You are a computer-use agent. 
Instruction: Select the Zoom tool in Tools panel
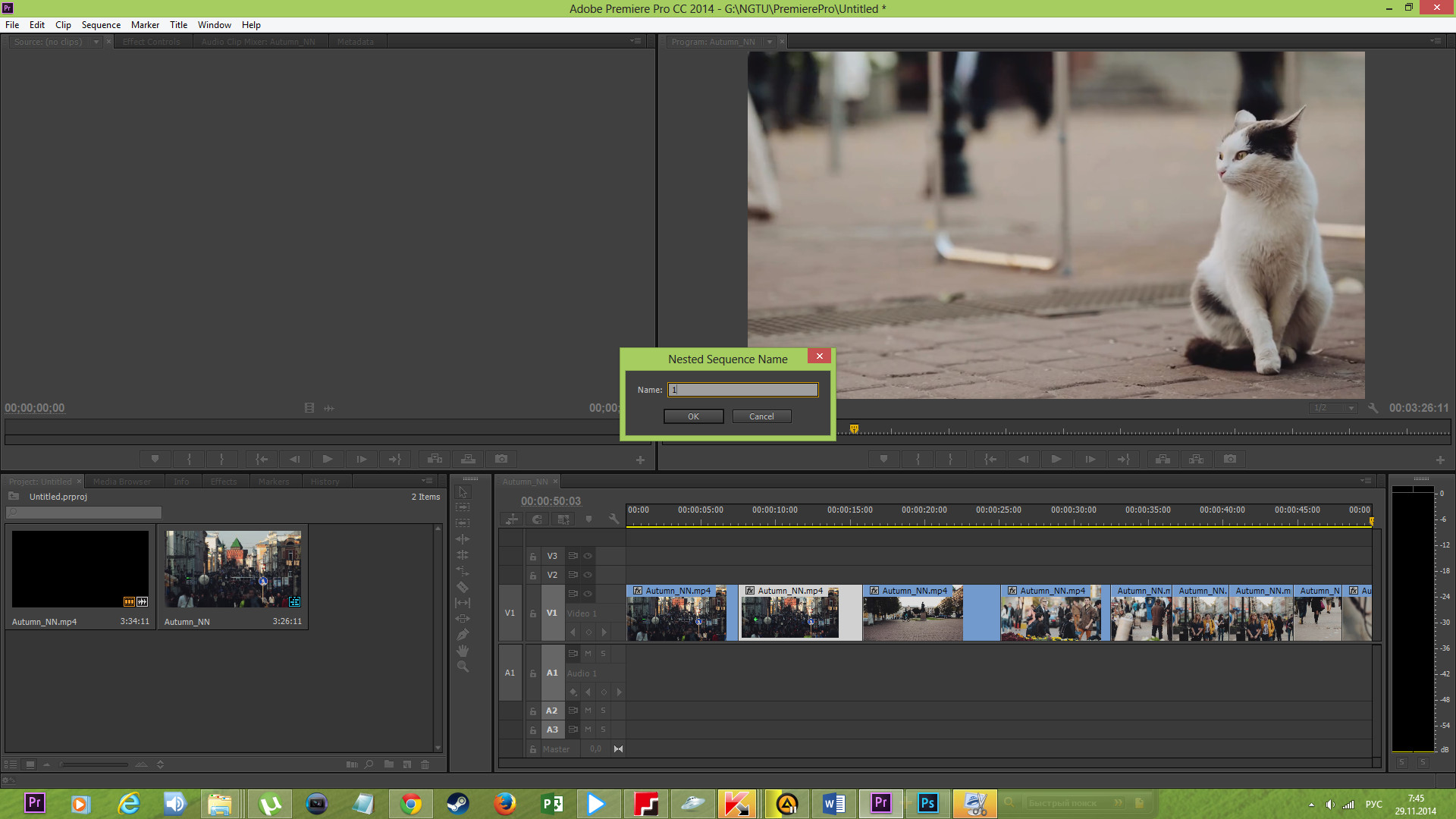pyautogui.click(x=463, y=667)
